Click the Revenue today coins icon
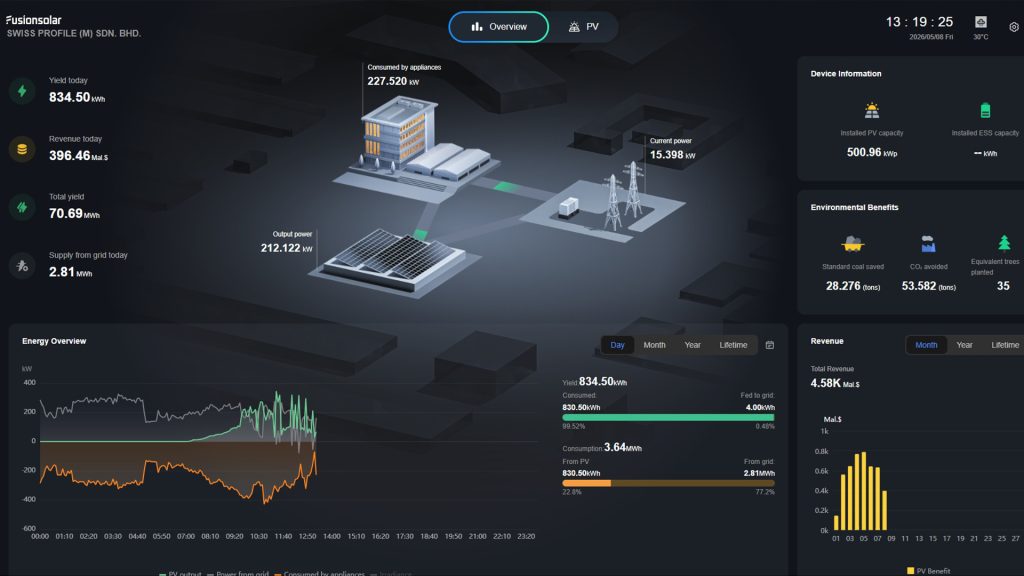Image resolution: width=1024 pixels, height=576 pixels. (x=22, y=149)
